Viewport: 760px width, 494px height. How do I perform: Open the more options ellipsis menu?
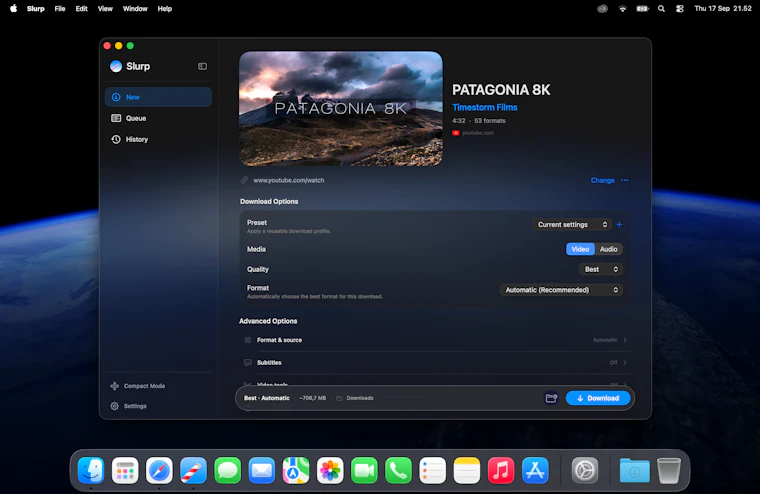625,180
